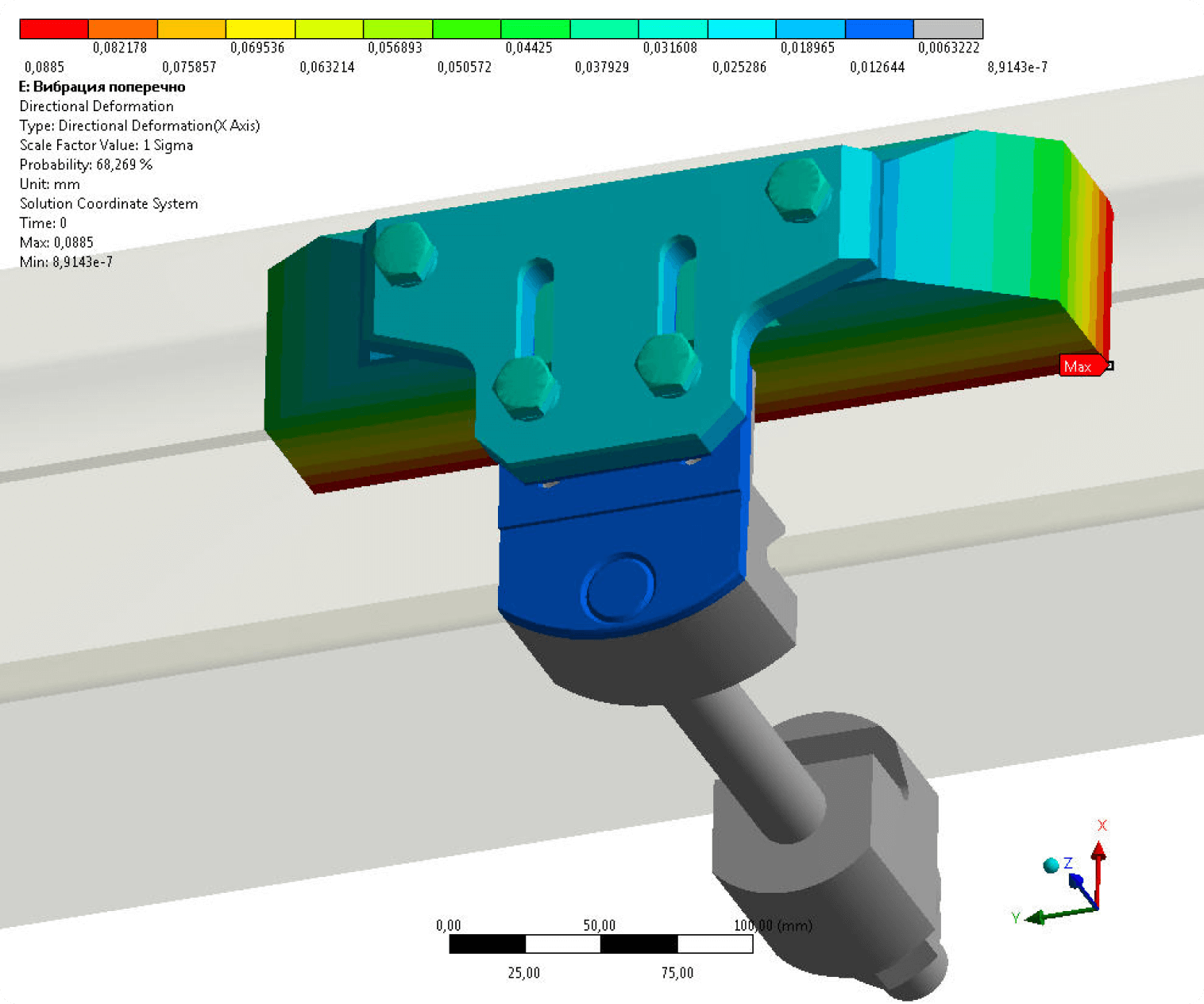Click the scale ruler bar
This screenshot has width=1204, height=1004.
601,944
